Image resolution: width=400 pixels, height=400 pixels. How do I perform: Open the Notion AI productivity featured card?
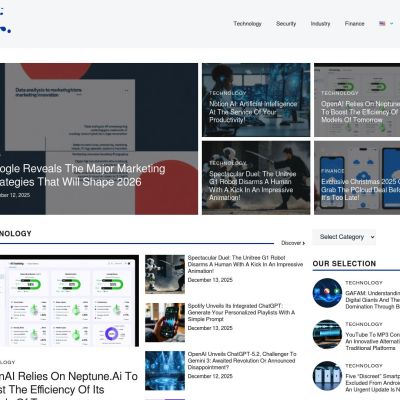tap(256, 100)
